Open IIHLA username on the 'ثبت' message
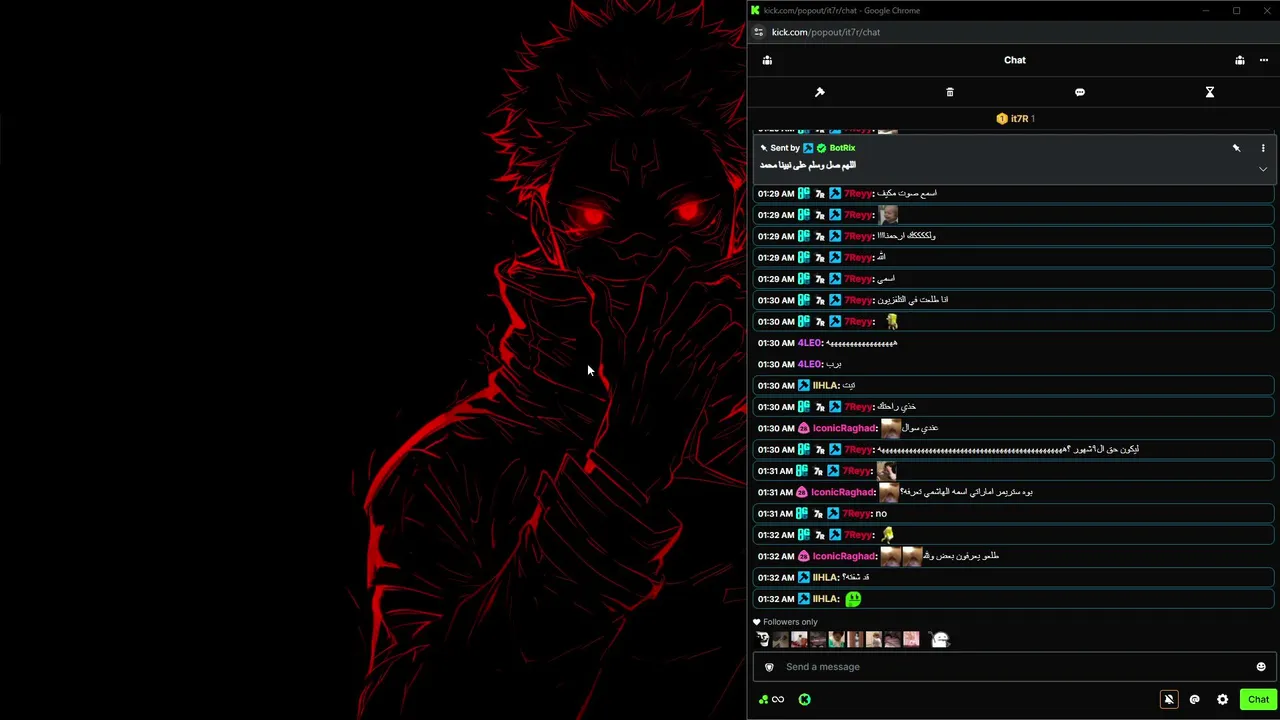 [x=825, y=385]
